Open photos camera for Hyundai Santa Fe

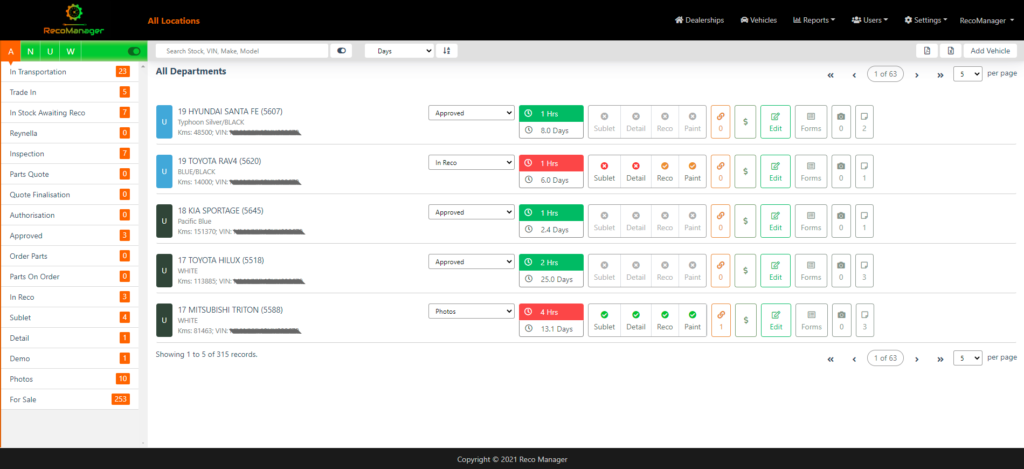pos(840,122)
